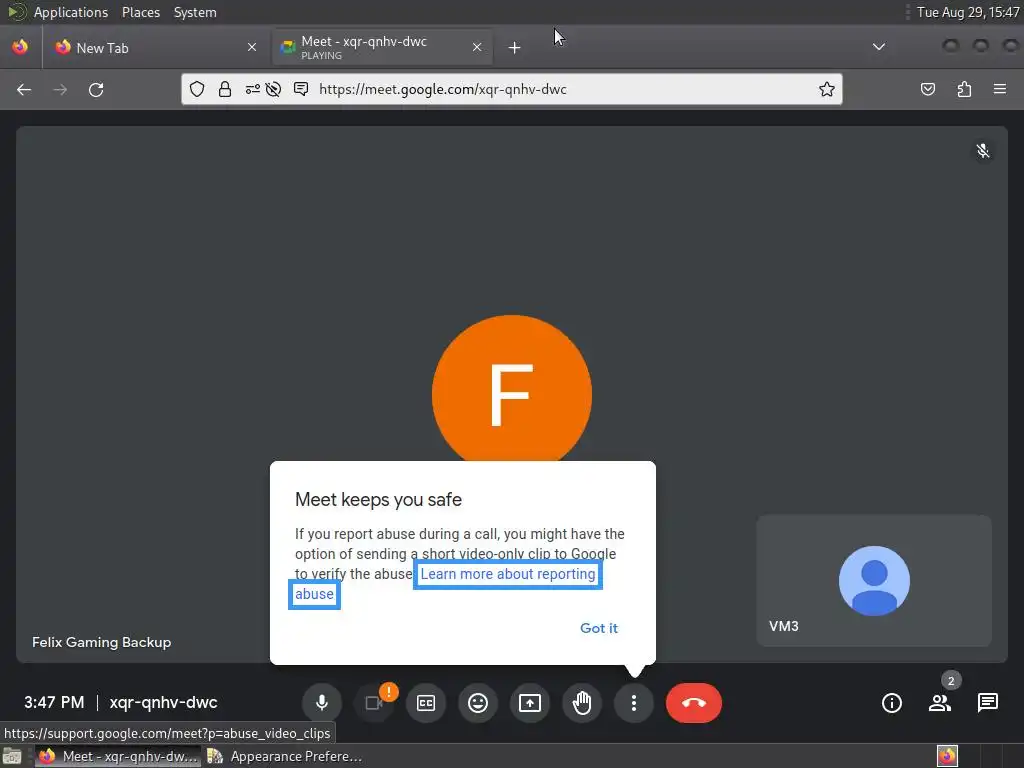
Task: Open the Places menu
Action: (141, 12)
